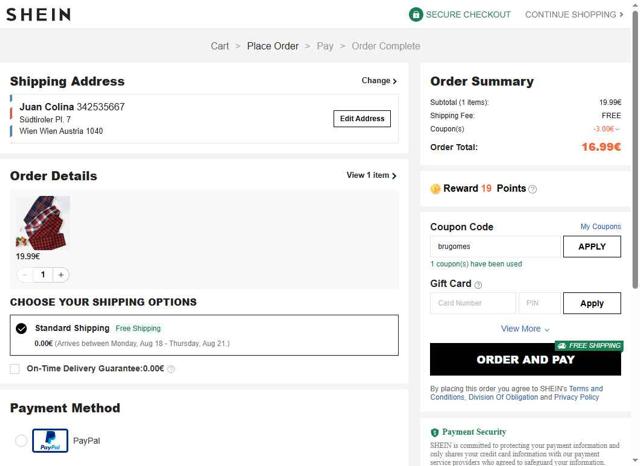Click the FREE SHIPPING badge on order button
Image resolution: width=640 pixels, height=466 pixels.
coord(589,346)
